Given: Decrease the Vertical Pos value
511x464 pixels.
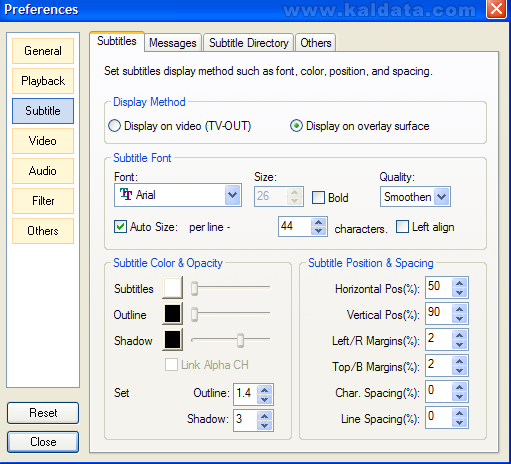Looking at the screenshot, I should (460, 318).
